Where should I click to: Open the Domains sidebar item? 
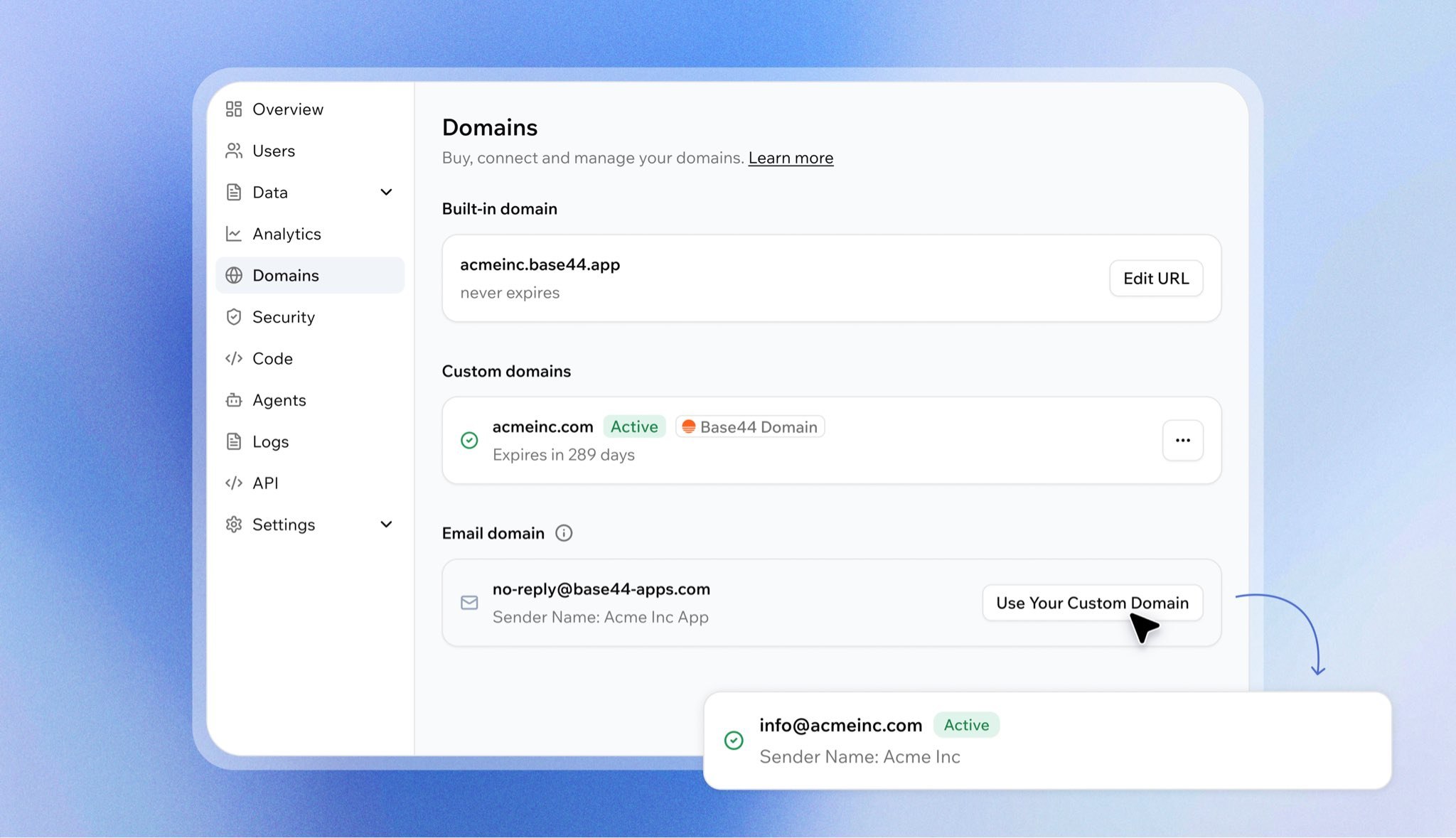tap(286, 276)
